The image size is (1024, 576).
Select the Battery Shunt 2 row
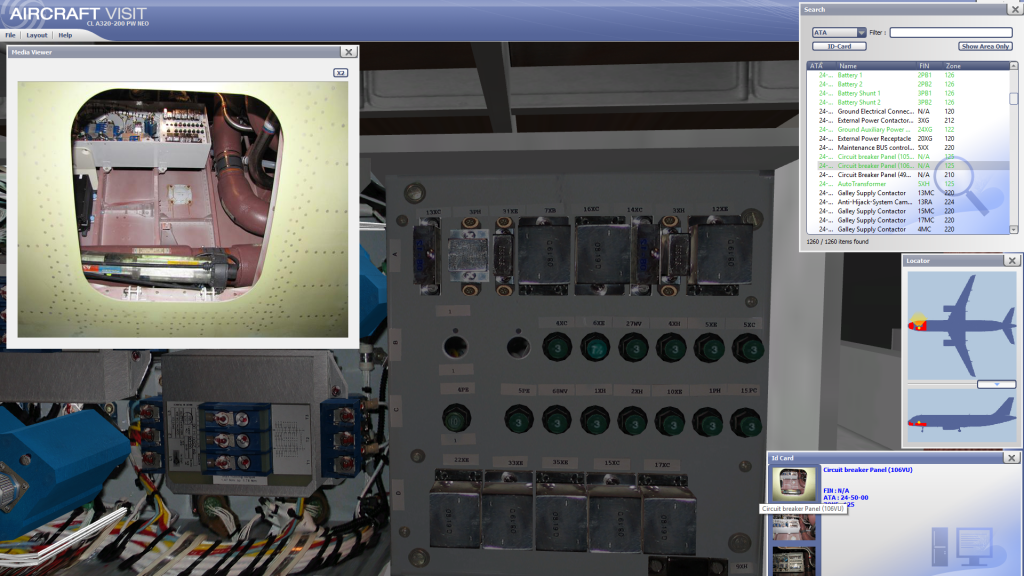click(x=908, y=103)
